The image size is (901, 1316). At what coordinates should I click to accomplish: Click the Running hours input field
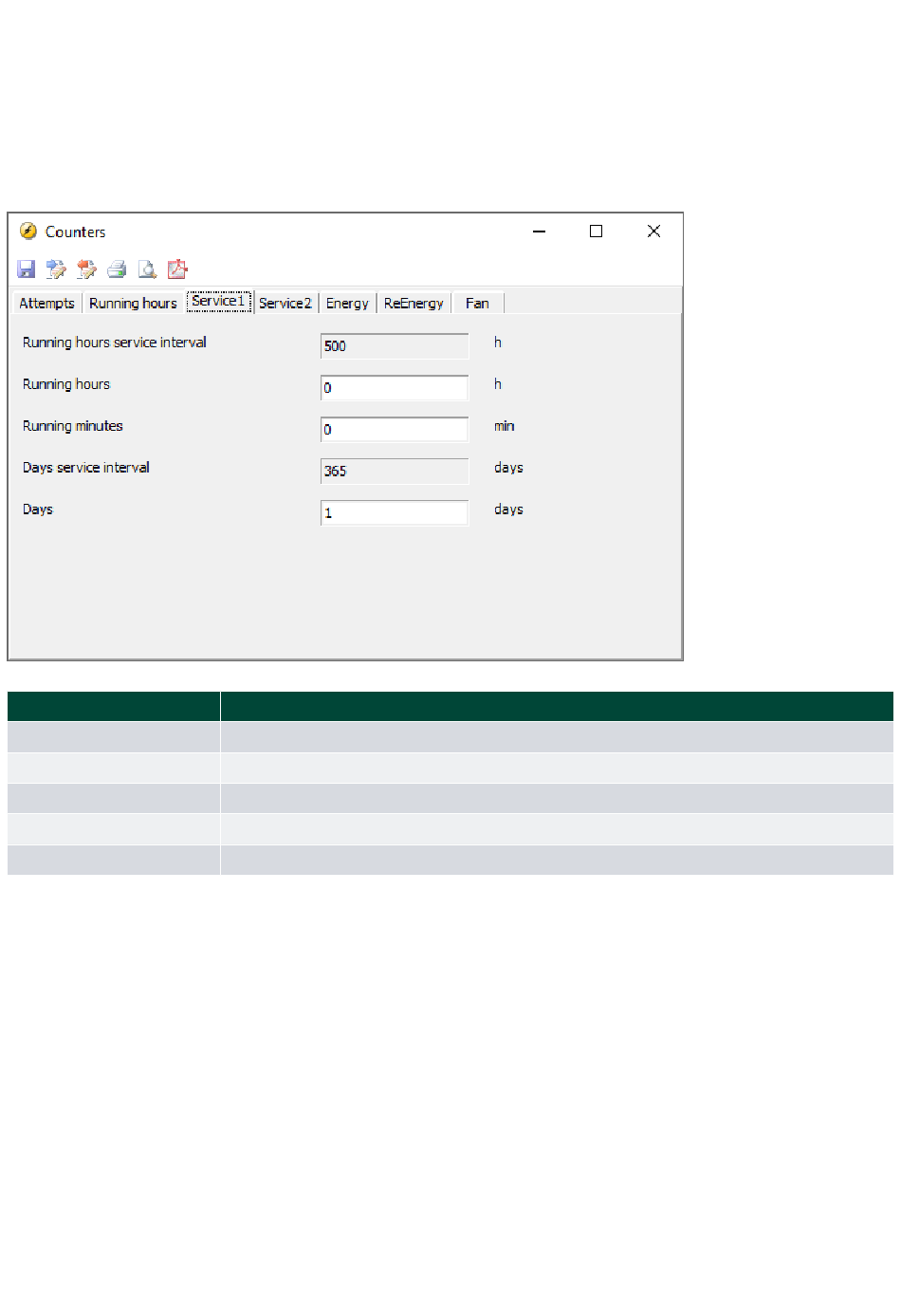(x=394, y=388)
